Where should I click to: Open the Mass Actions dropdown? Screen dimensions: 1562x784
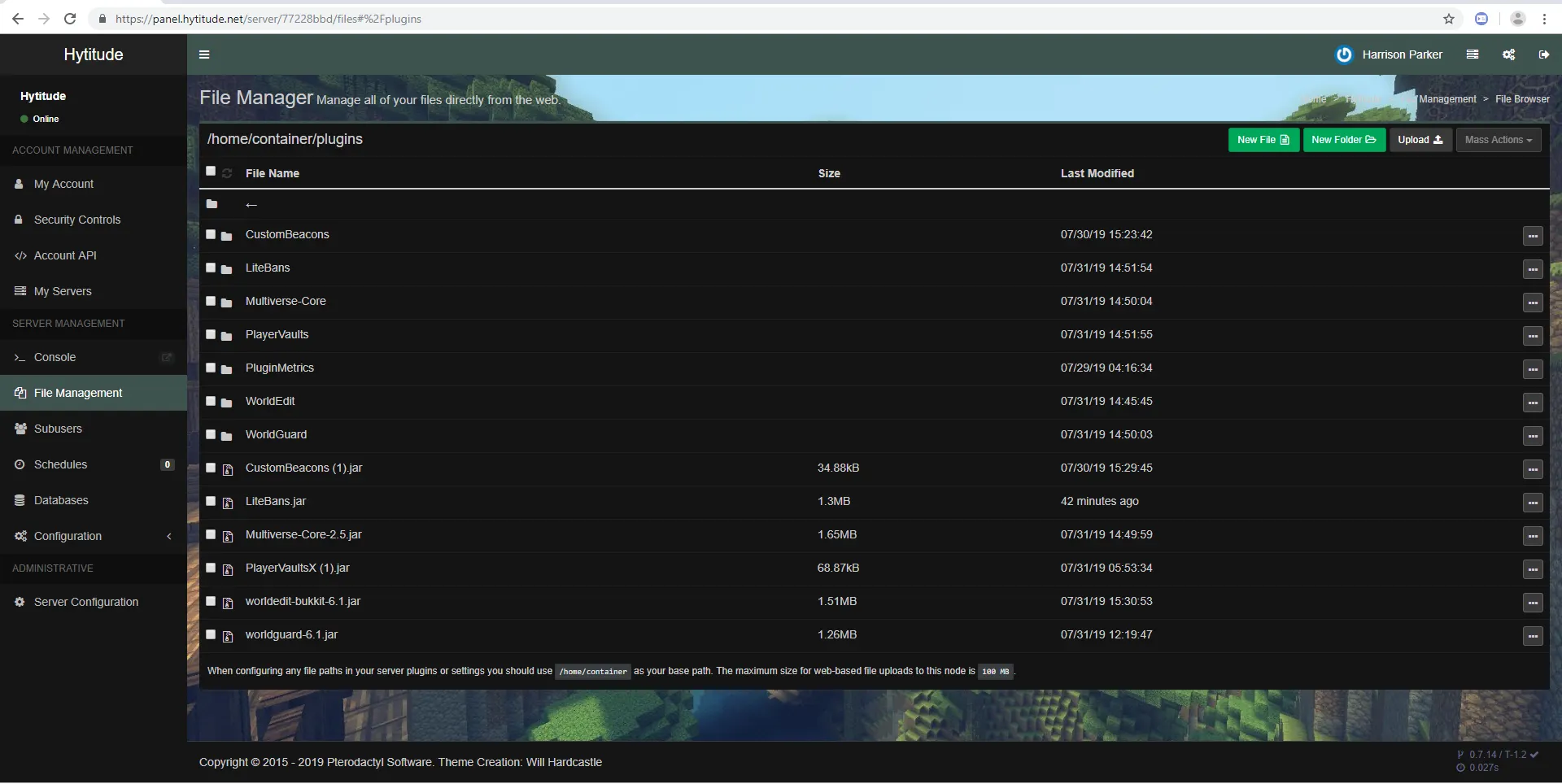coord(1498,140)
